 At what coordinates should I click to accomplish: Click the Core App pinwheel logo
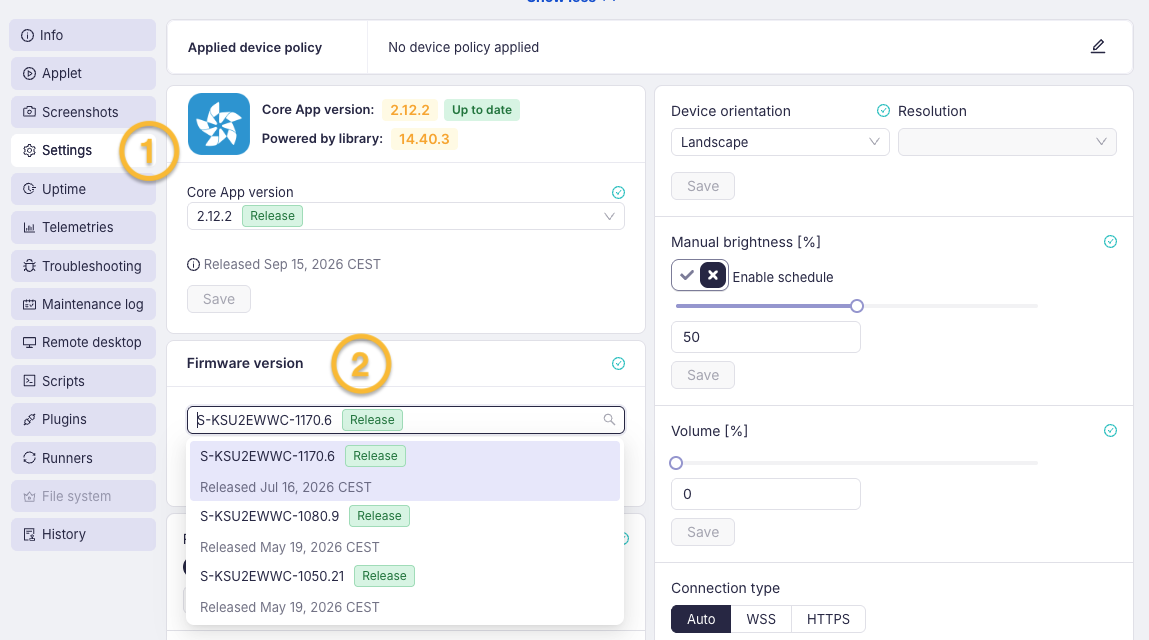[219, 124]
